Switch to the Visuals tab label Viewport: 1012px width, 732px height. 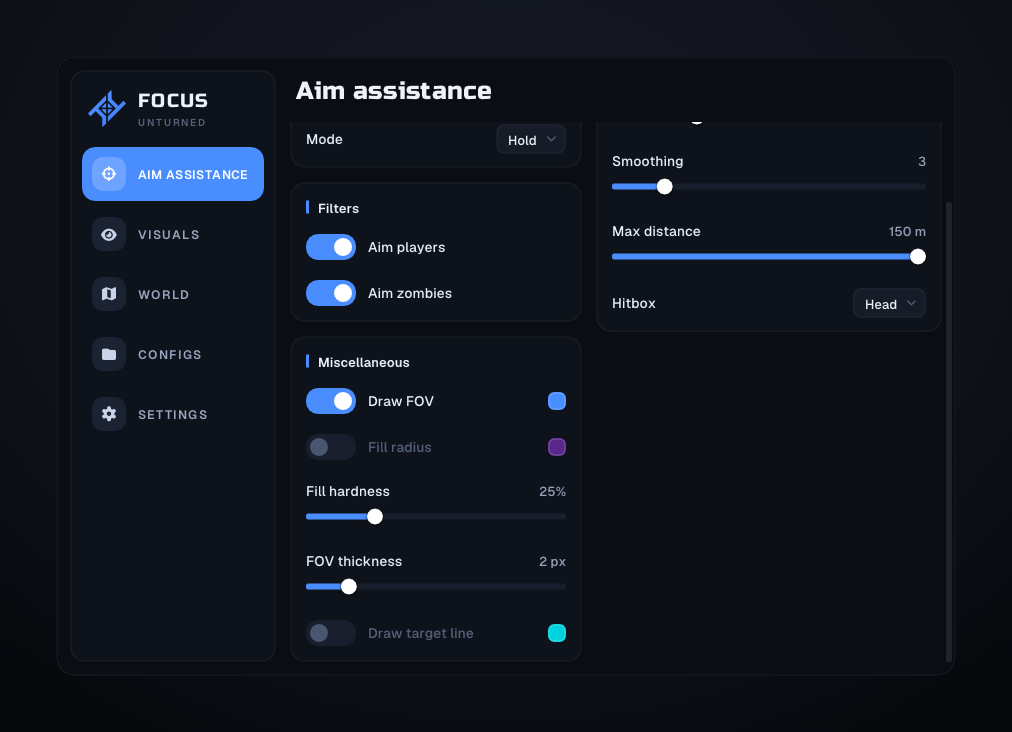point(169,235)
